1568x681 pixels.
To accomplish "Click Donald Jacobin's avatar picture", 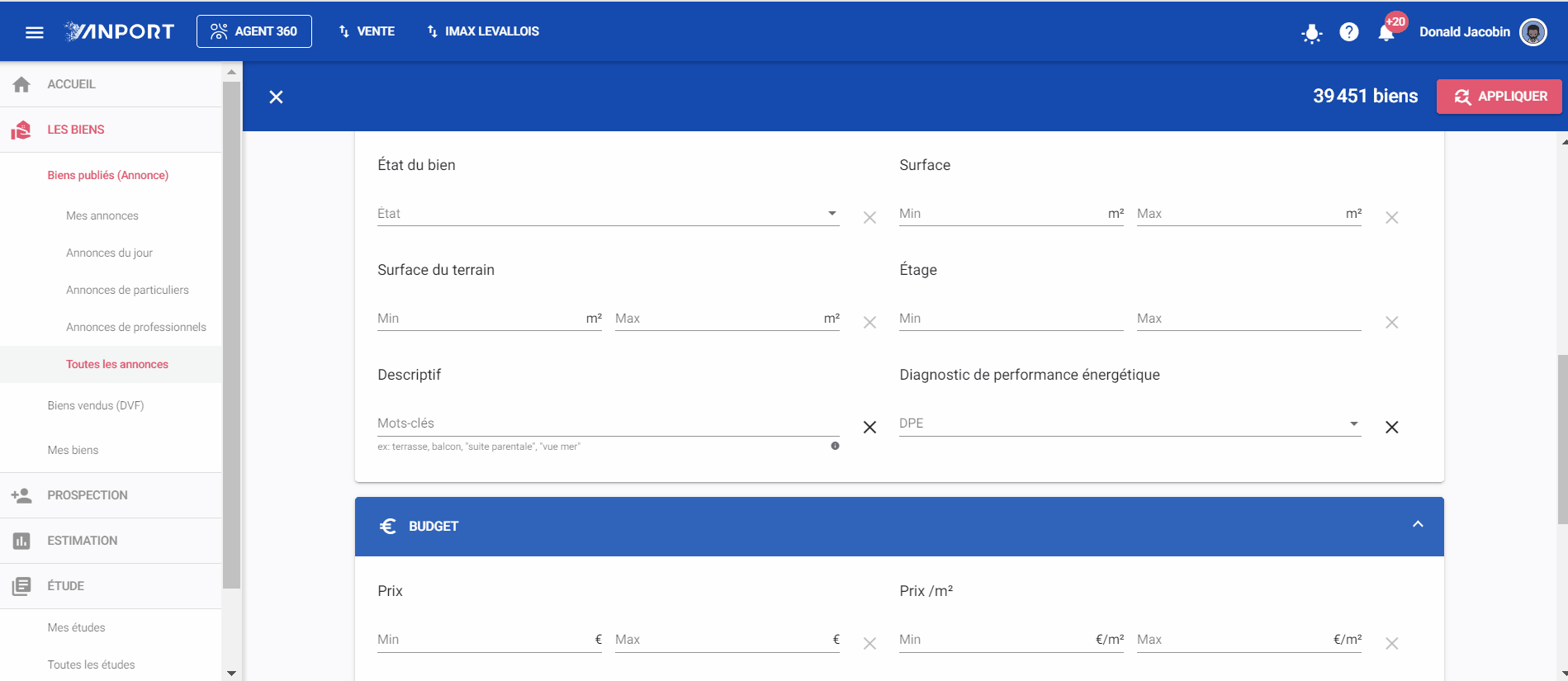I will click(x=1533, y=32).
